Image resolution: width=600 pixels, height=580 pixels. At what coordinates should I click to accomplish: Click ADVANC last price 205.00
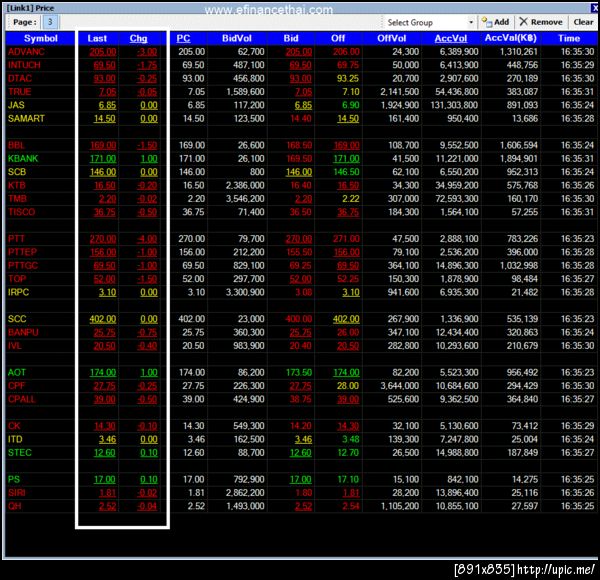pyautogui.click(x=103, y=52)
